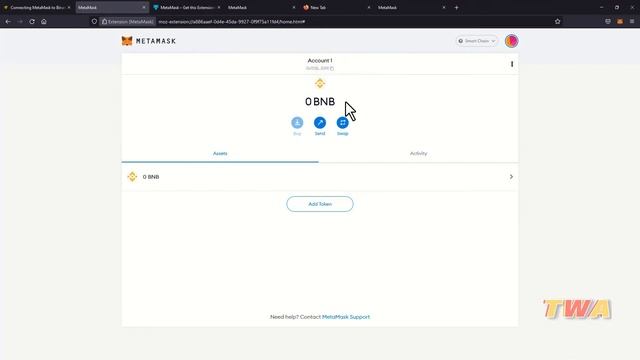Click the Send arrow icon

tap(320, 122)
